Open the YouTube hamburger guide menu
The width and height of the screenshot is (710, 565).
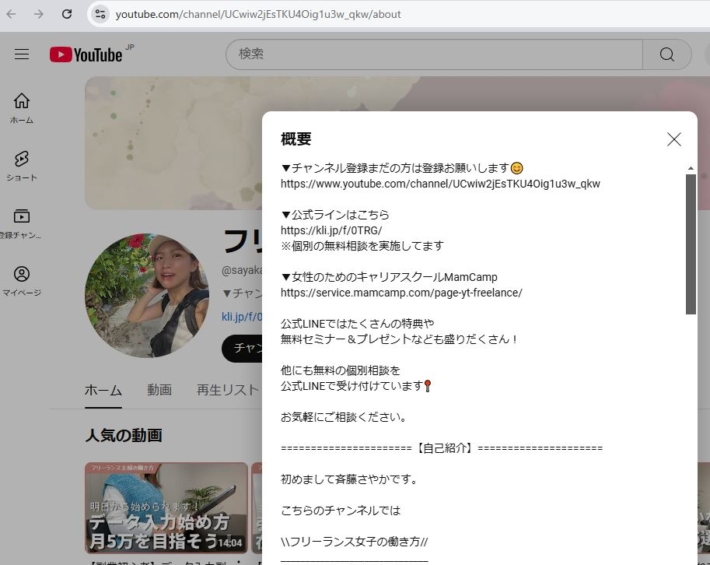click(x=22, y=54)
